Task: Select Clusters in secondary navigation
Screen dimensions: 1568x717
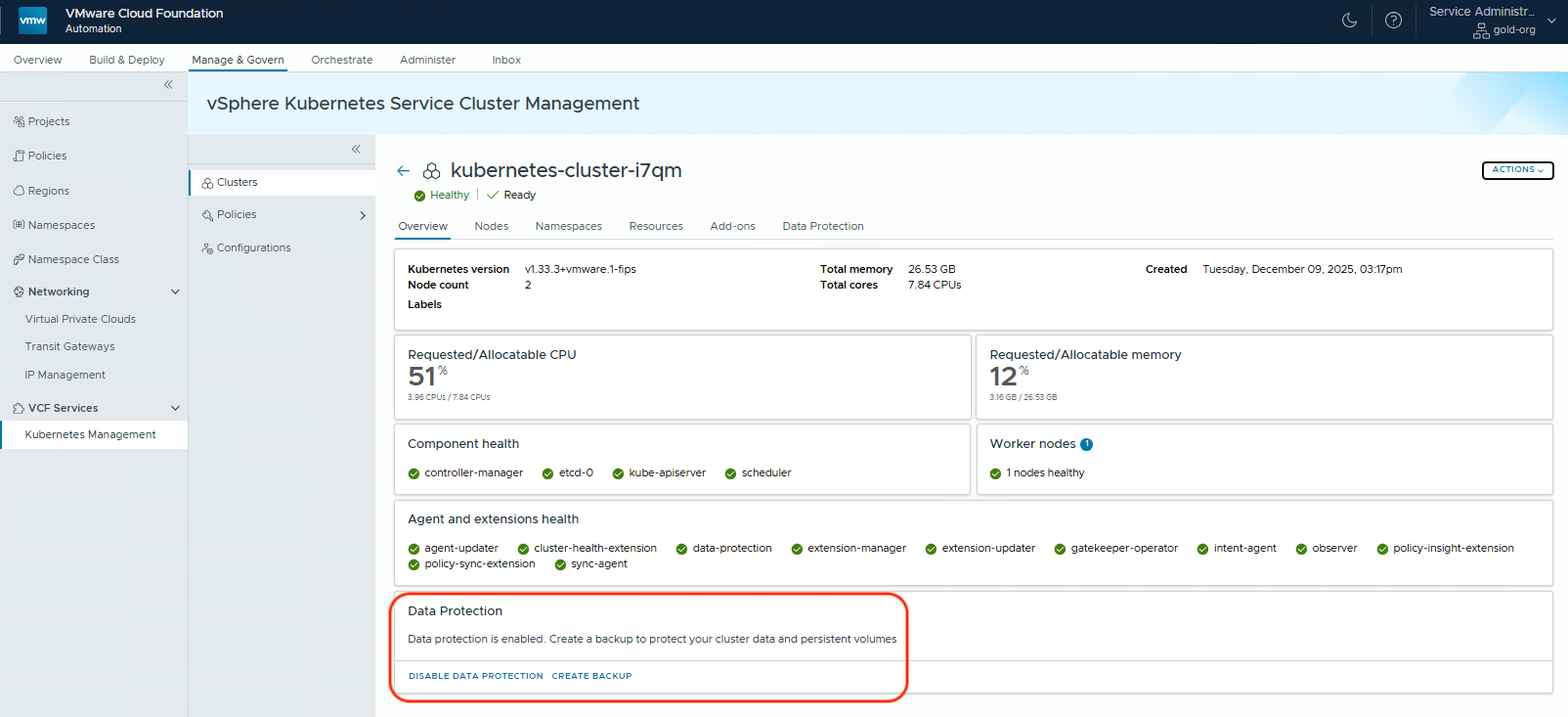Action: tap(283, 183)
